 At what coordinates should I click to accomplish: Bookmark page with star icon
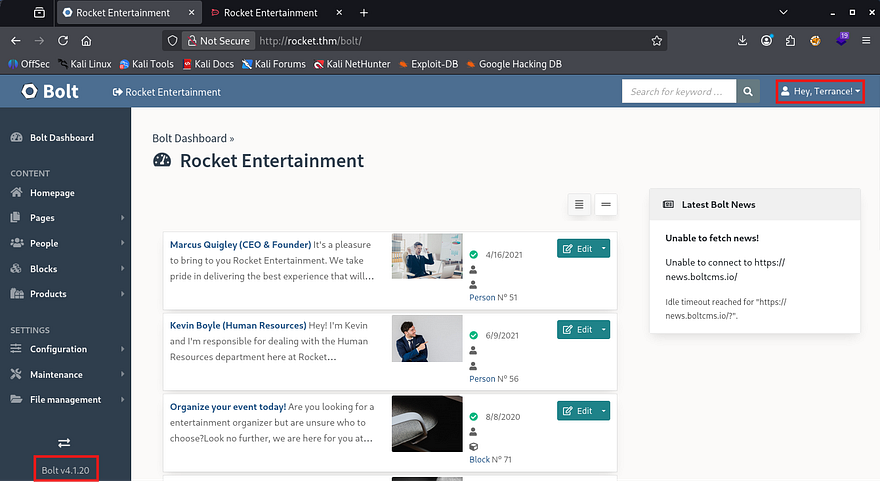coord(657,41)
